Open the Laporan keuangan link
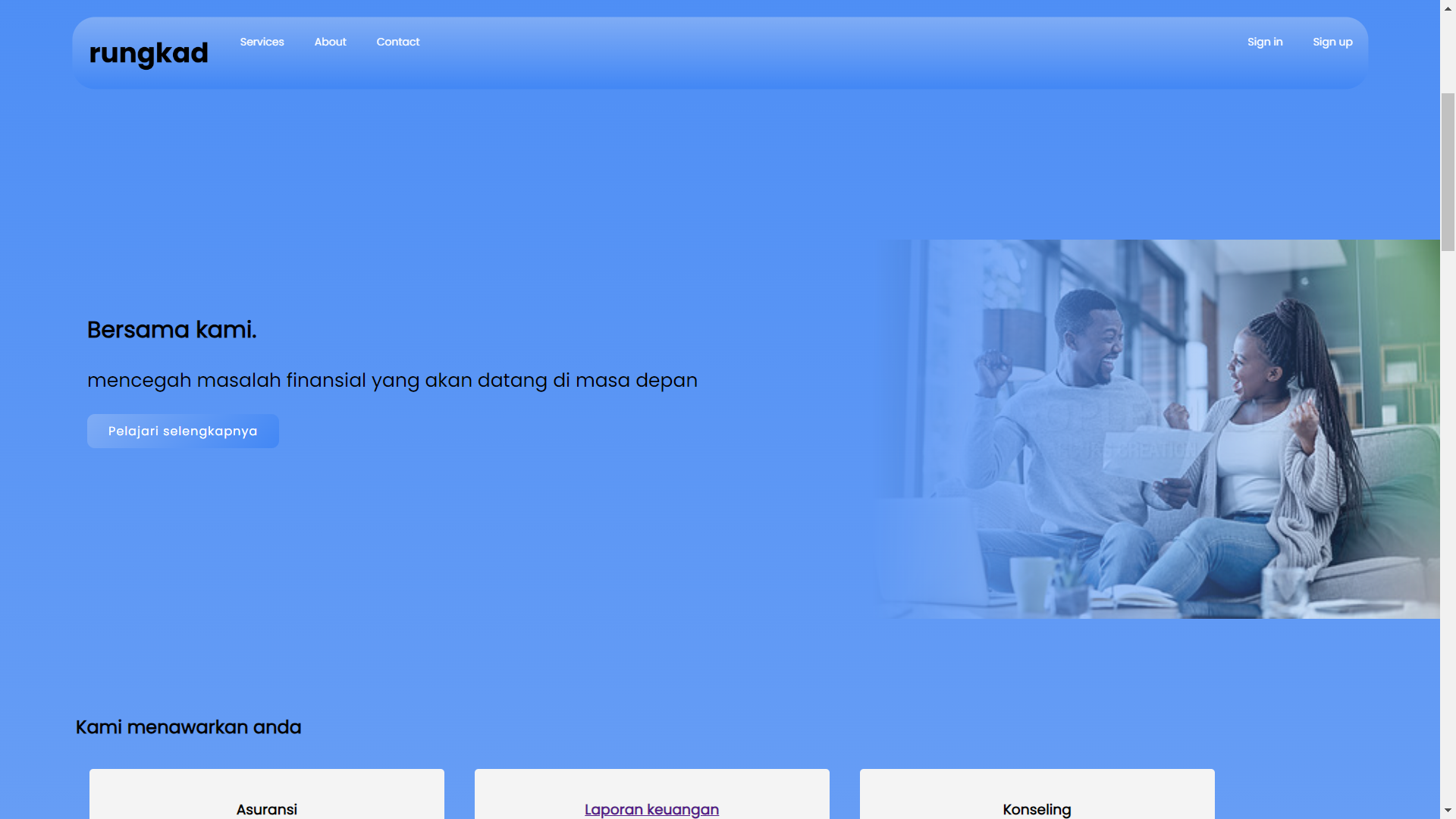Viewport: 1456px width, 819px height. (x=651, y=809)
